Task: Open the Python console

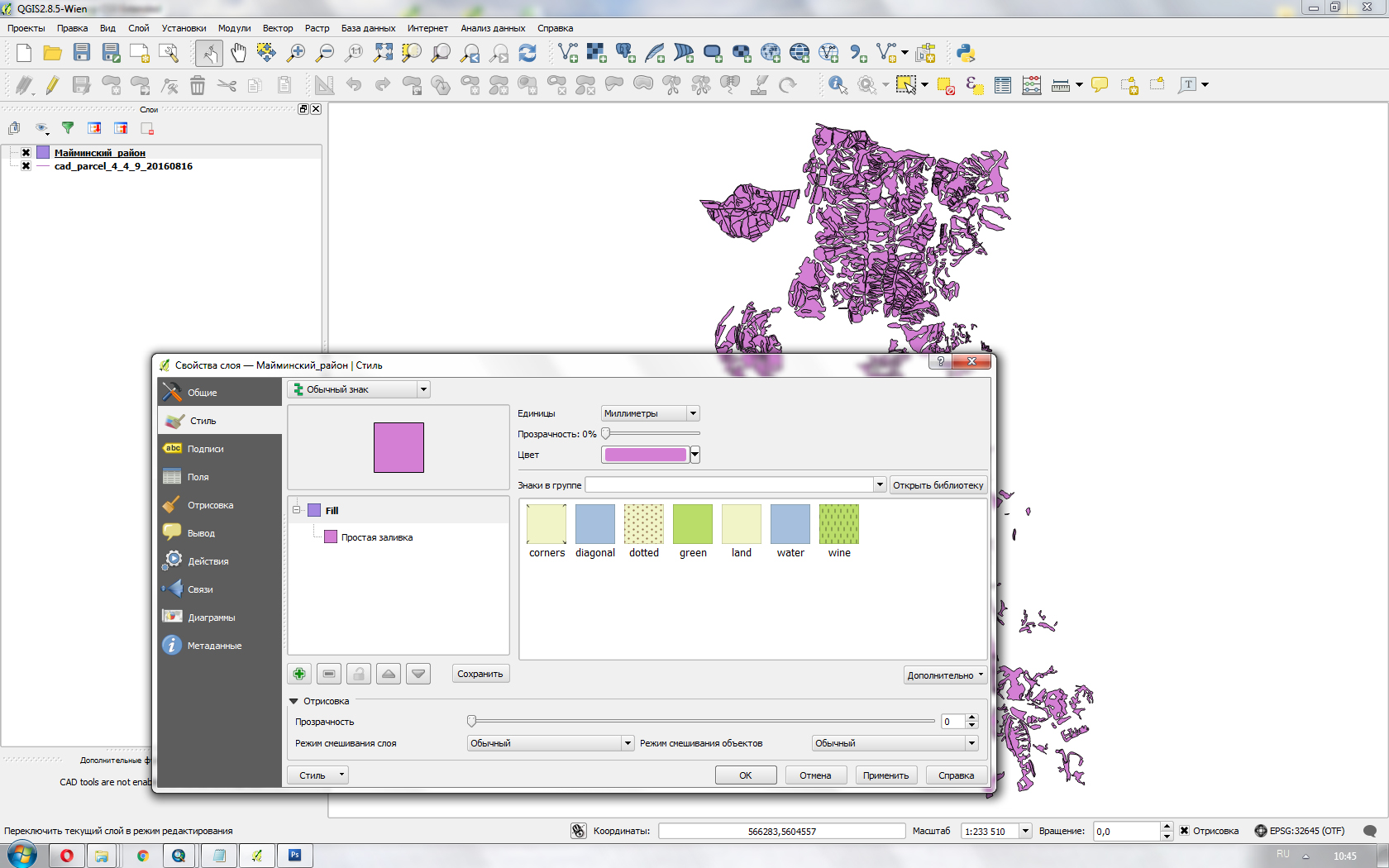Action: click(965, 54)
